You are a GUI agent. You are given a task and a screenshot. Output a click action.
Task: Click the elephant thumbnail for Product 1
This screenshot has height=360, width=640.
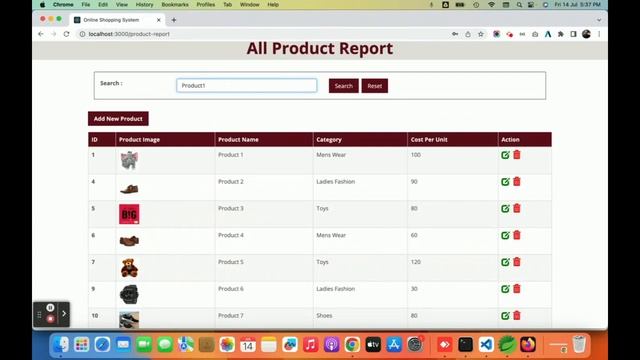(129, 160)
